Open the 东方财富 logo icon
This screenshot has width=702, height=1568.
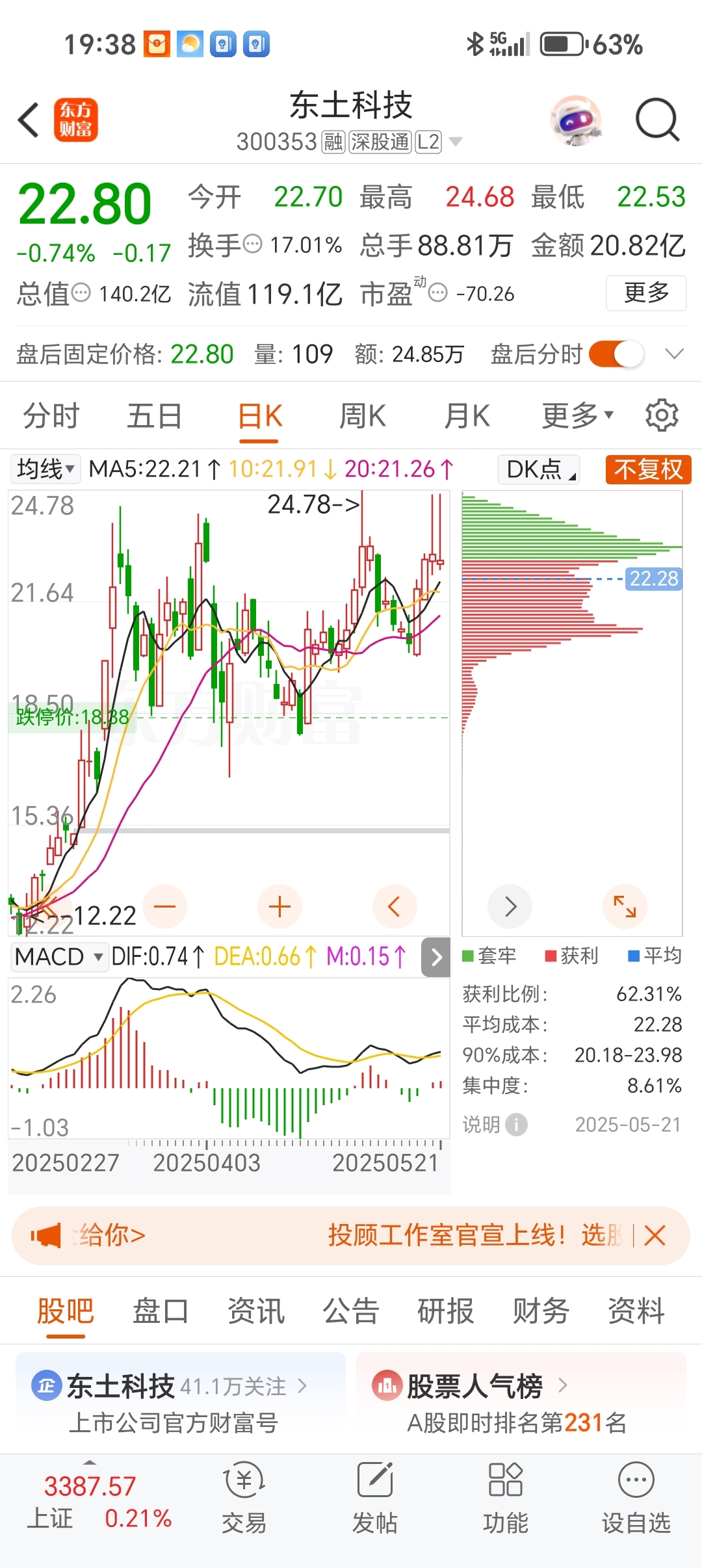pos(75,120)
